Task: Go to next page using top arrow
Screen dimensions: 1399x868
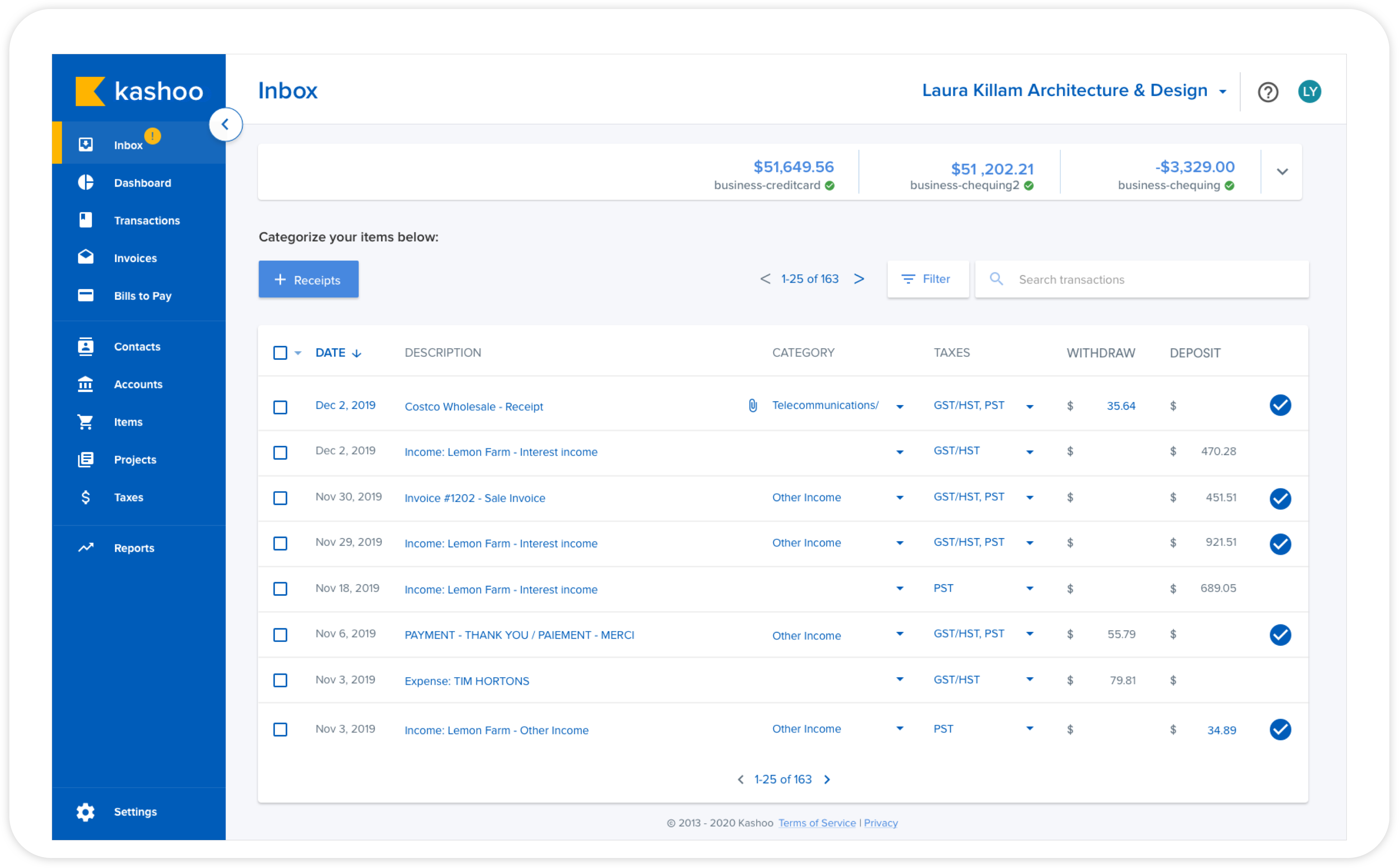Action: (x=859, y=279)
